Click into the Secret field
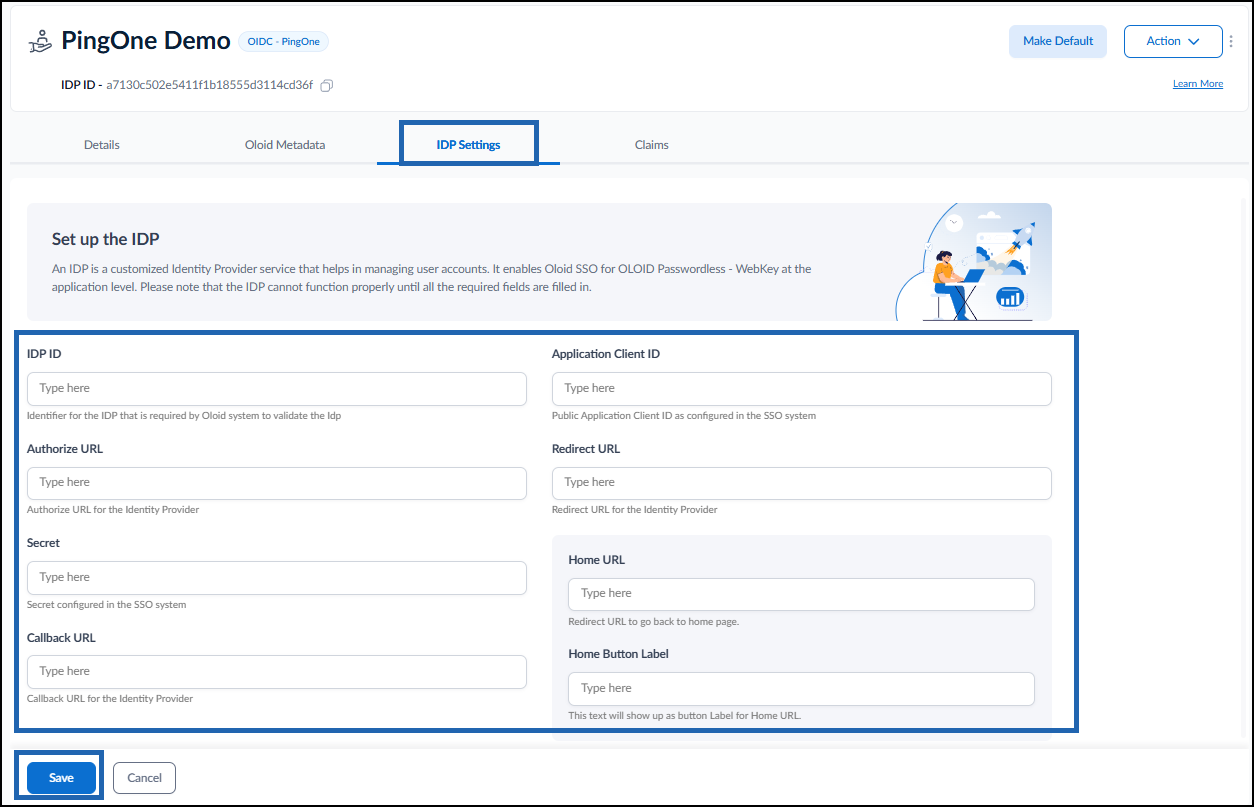The height and width of the screenshot is (807, 1254). [x=277, y=578]
